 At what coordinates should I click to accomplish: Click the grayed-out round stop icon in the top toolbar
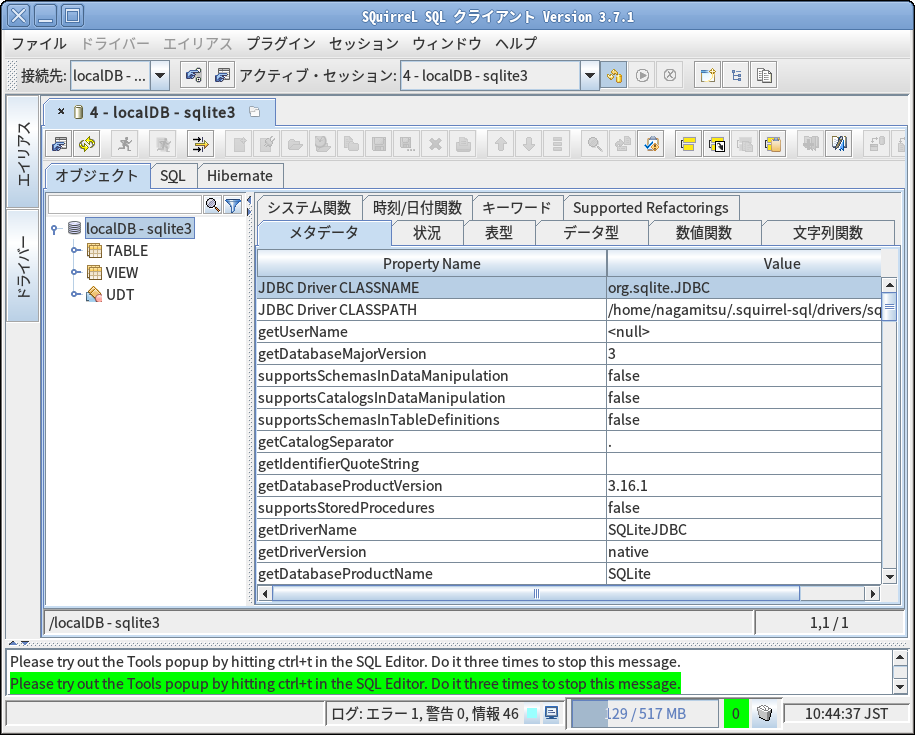(x=670, y=75)
